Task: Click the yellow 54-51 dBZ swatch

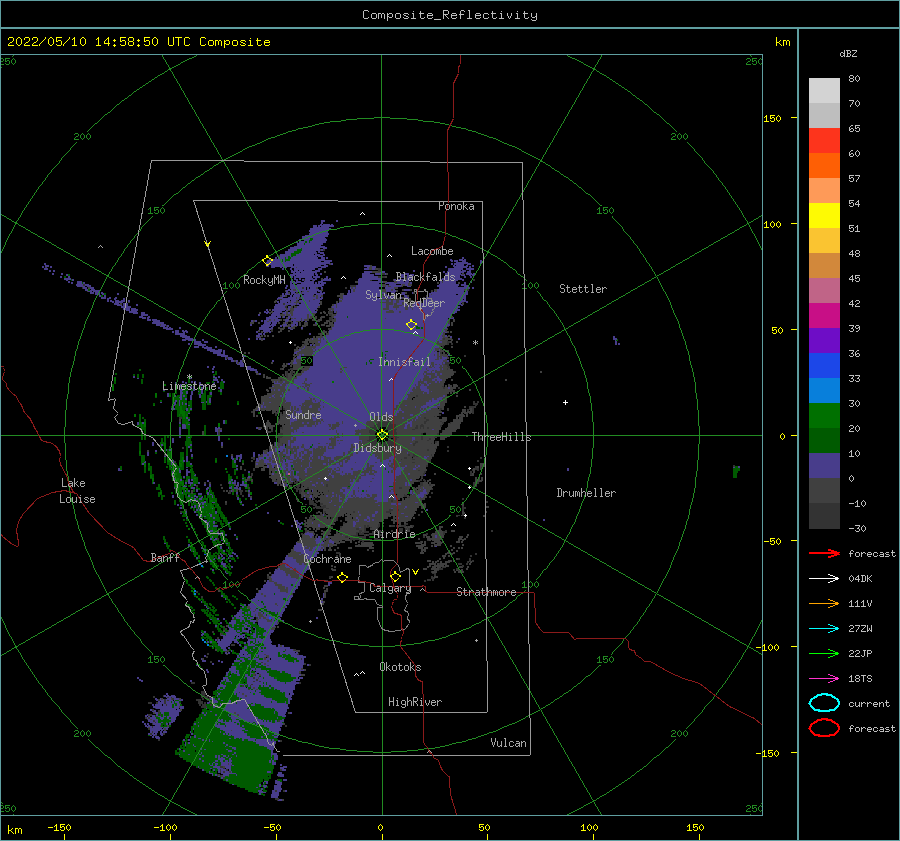Action: coord(824,216)
